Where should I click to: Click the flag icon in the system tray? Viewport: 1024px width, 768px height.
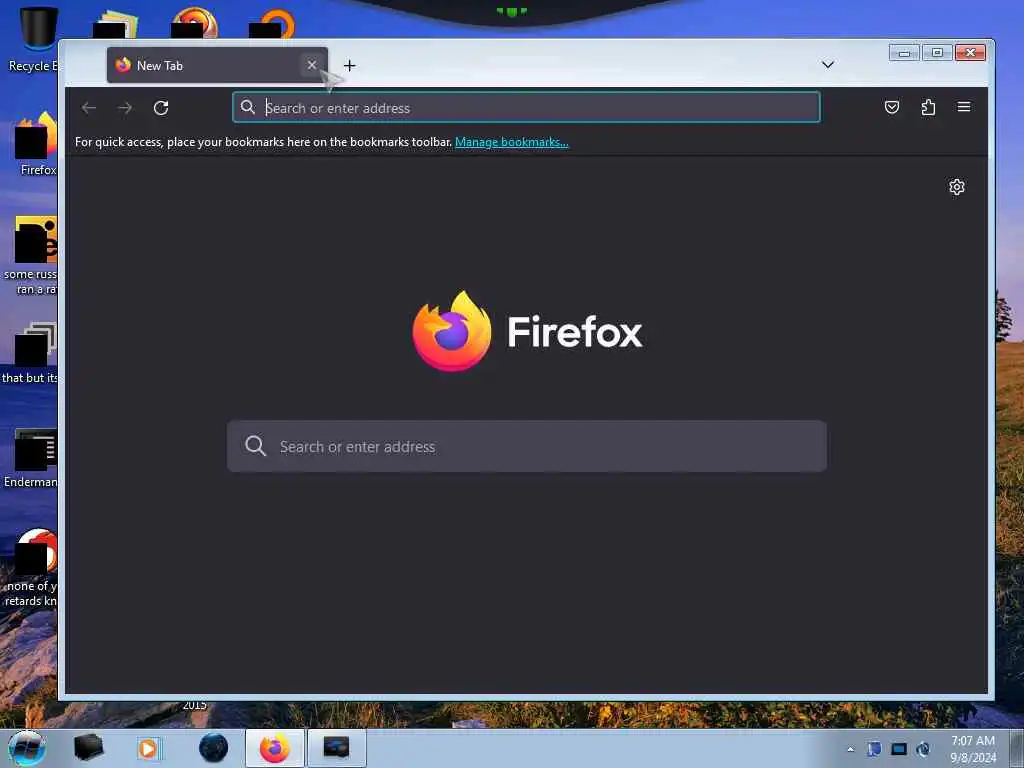[874, 748]
